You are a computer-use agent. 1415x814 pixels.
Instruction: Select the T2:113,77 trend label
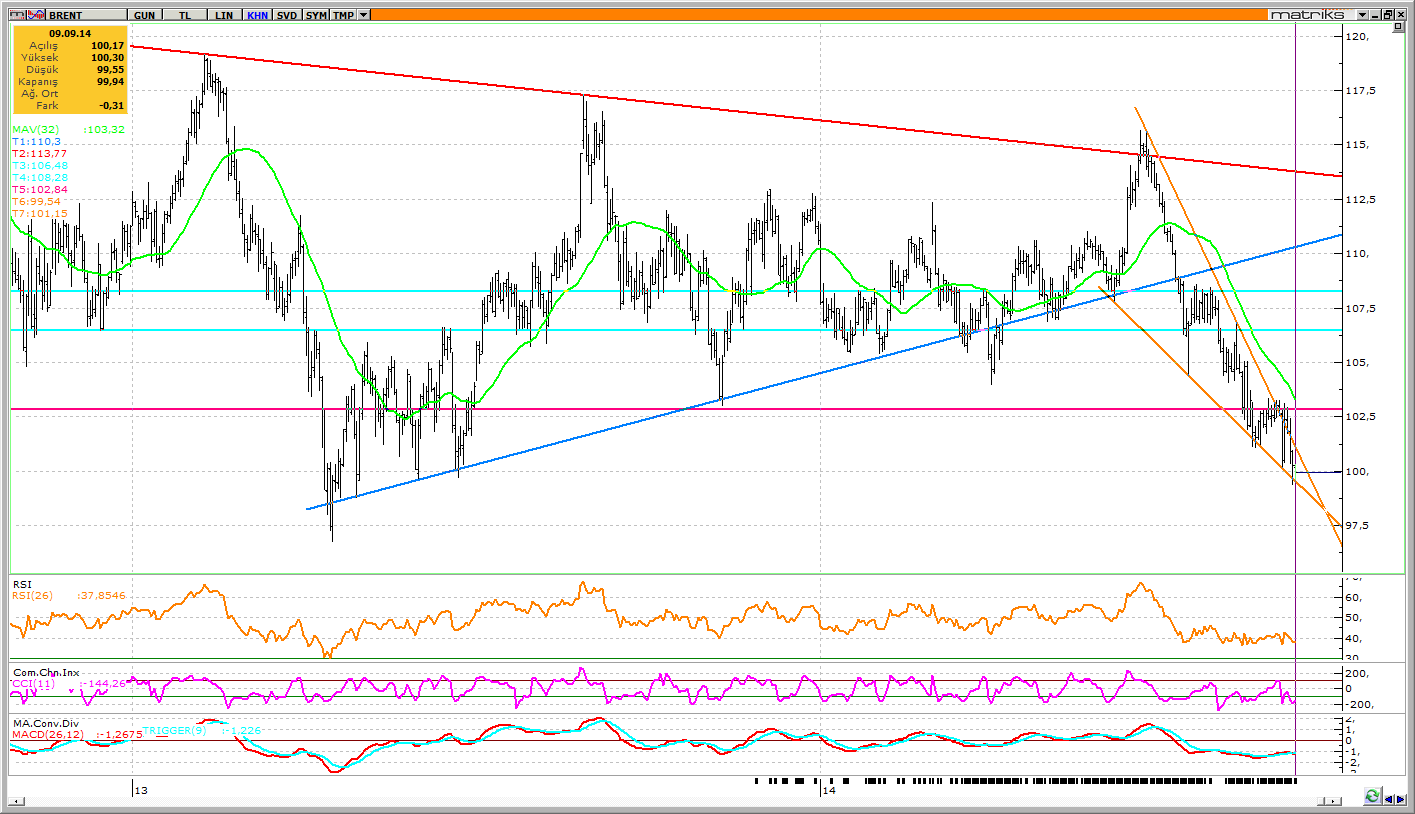click(39, 154)
